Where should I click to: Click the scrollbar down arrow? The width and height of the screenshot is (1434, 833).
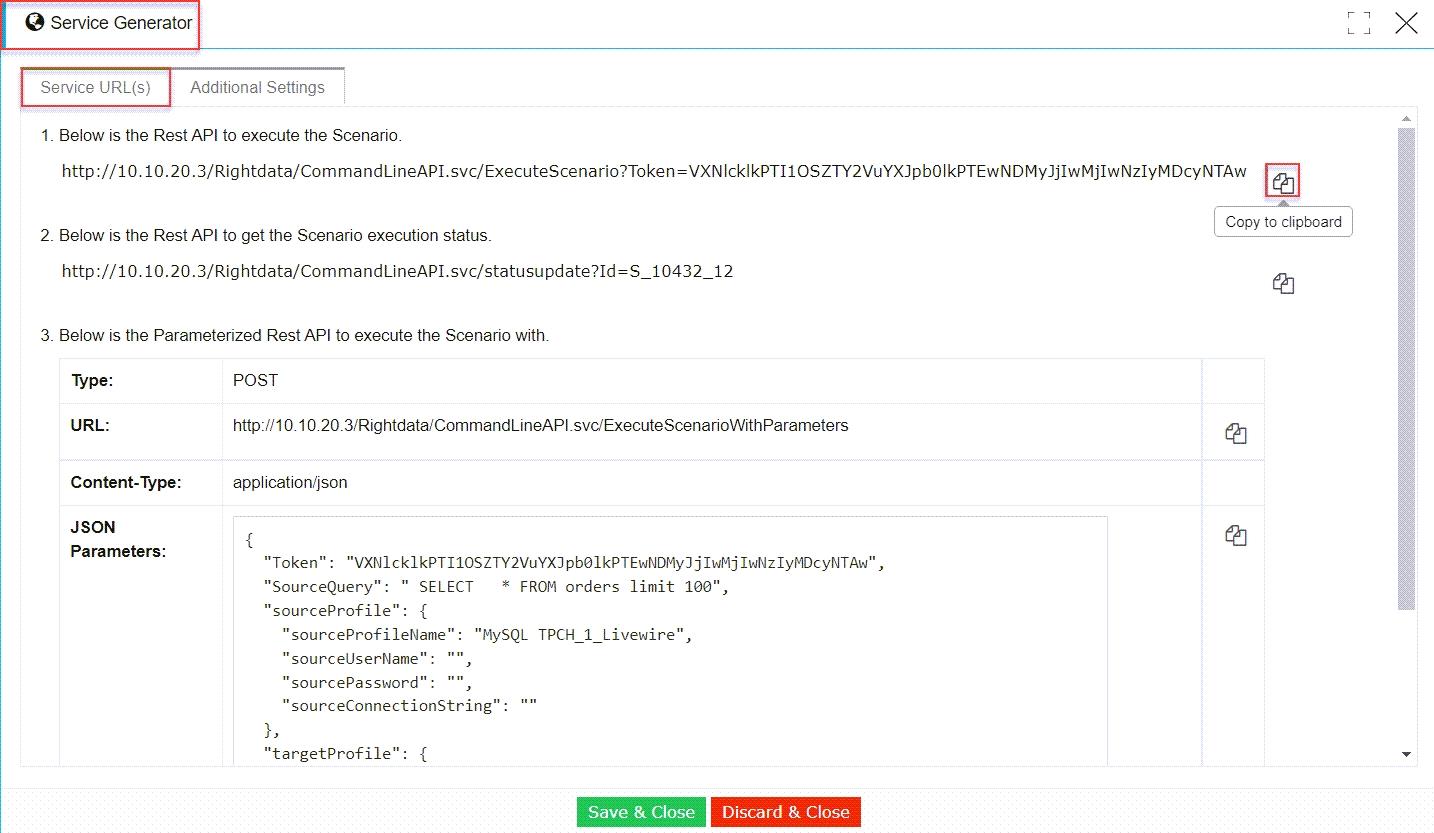click(x=1406, y=754)
